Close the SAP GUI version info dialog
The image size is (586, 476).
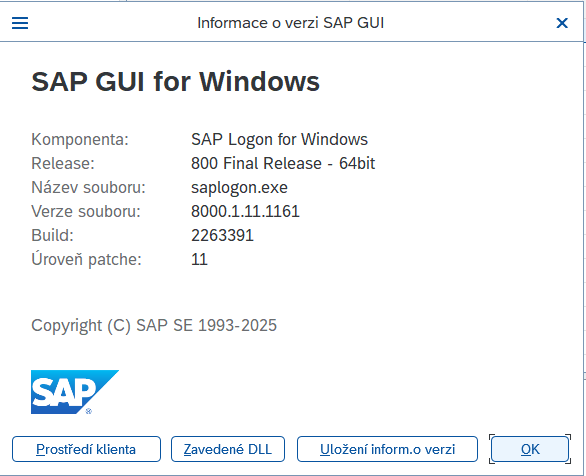point(562,23)
